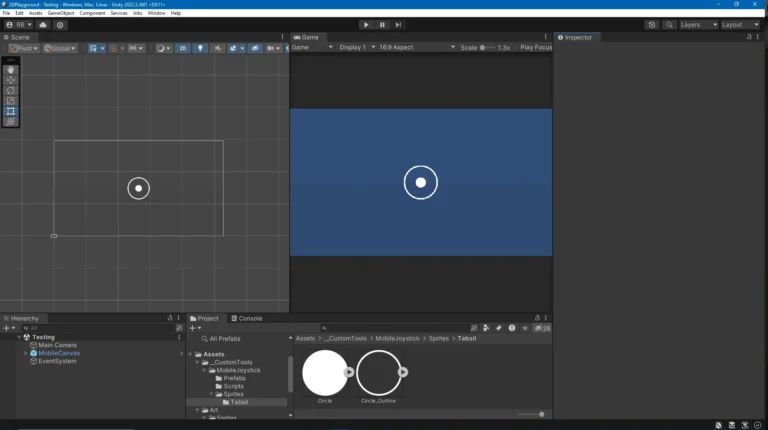Open Game view mode dropdown

click(x=312, y=48)
